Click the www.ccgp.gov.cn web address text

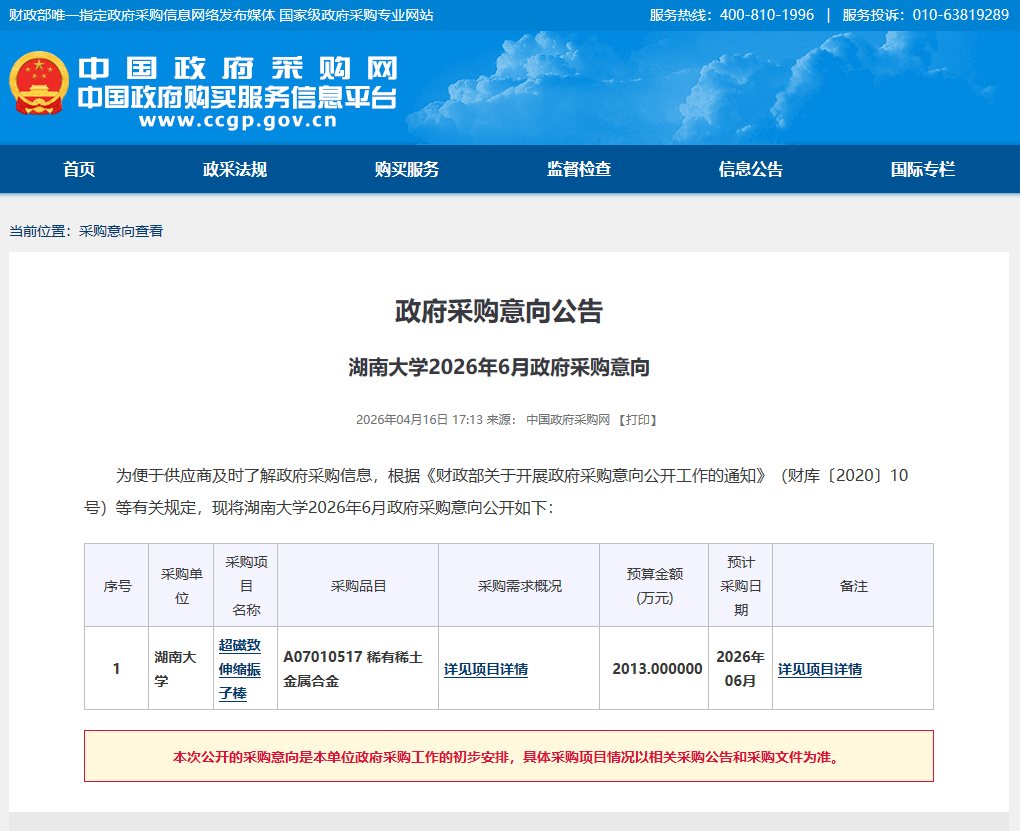tap(238, 120)
